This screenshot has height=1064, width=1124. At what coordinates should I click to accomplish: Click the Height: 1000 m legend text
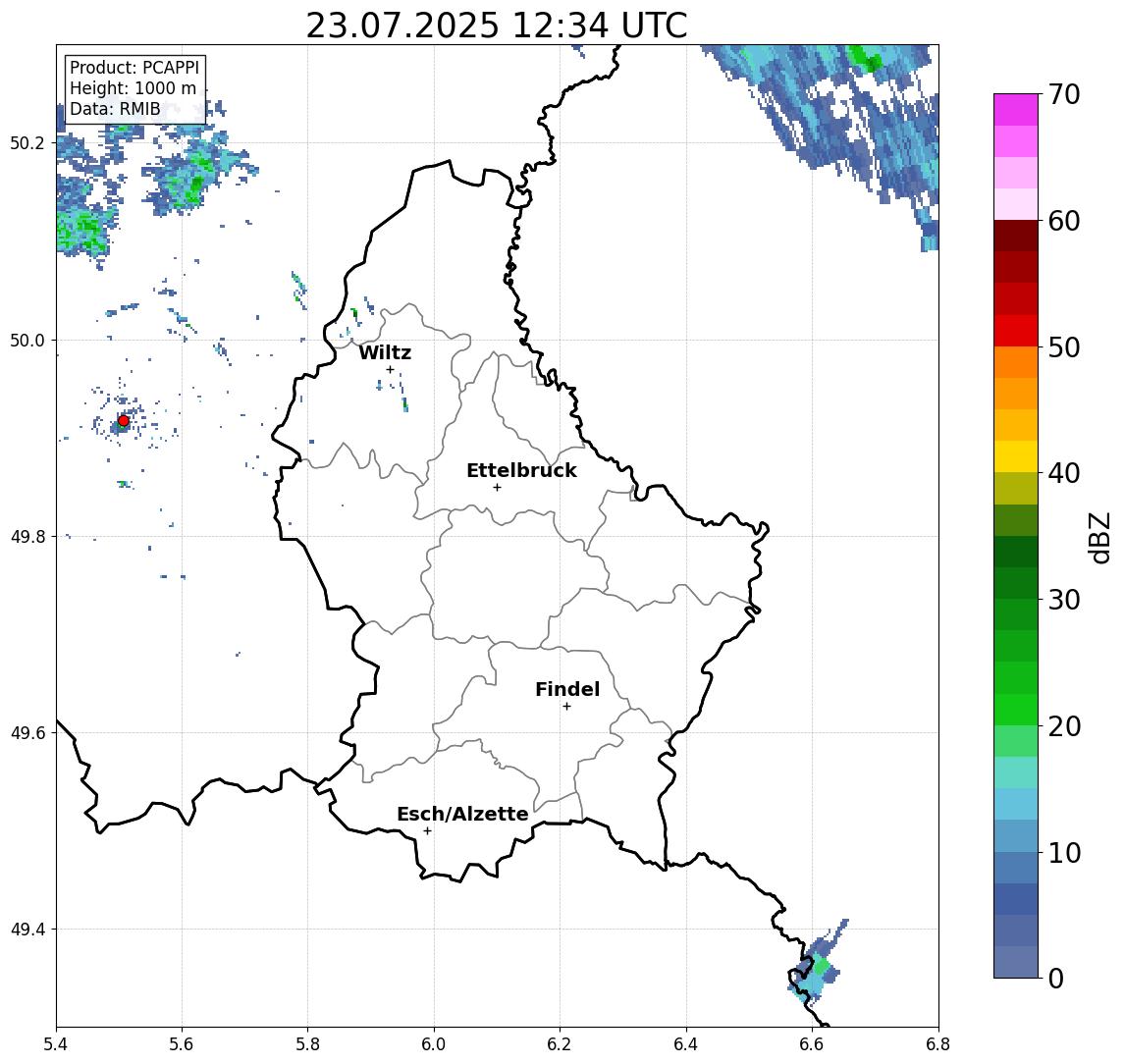pos(133,88)
